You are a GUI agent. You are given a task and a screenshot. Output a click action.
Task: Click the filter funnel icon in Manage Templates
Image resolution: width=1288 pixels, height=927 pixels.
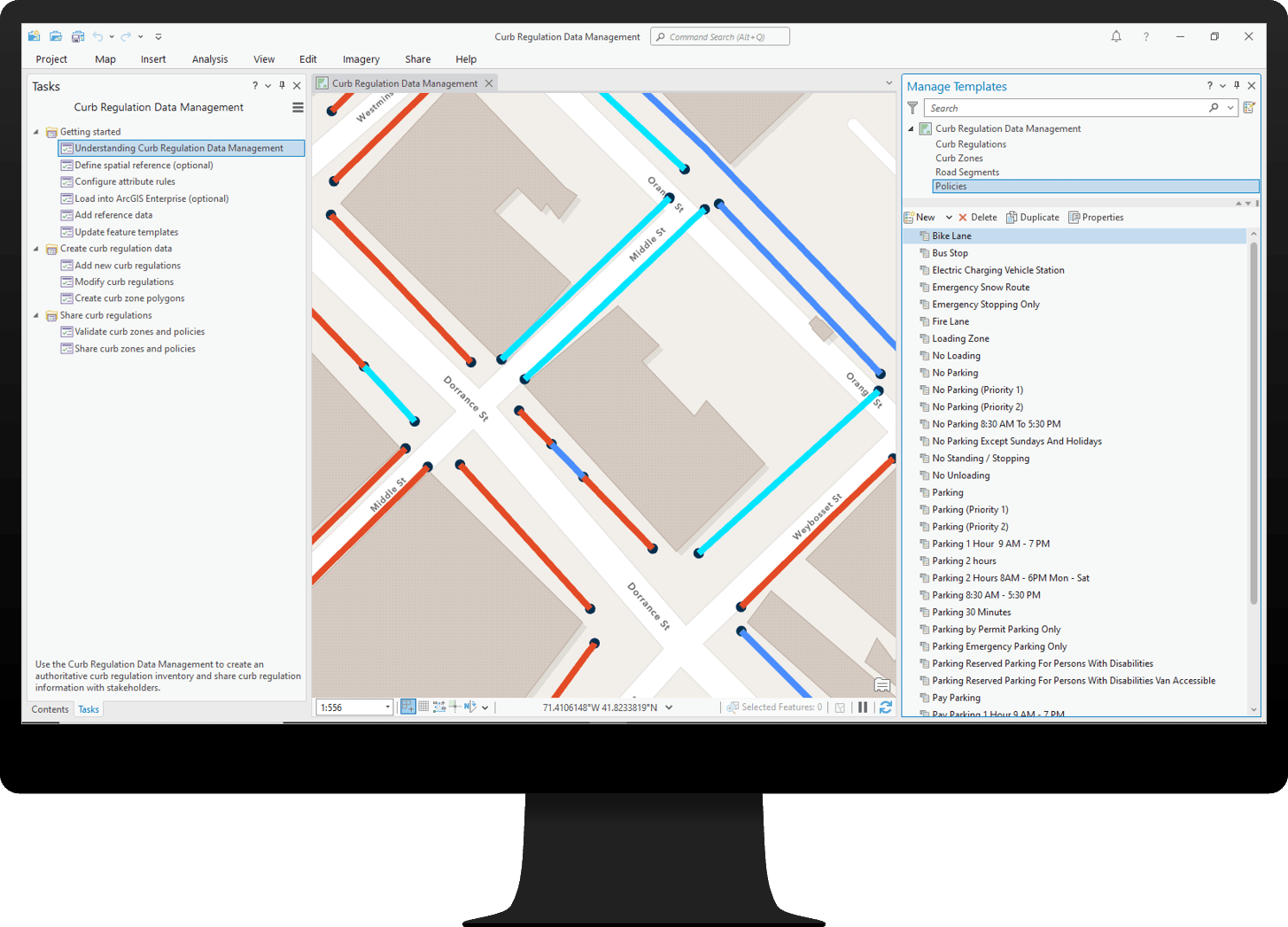coord(912,108)
